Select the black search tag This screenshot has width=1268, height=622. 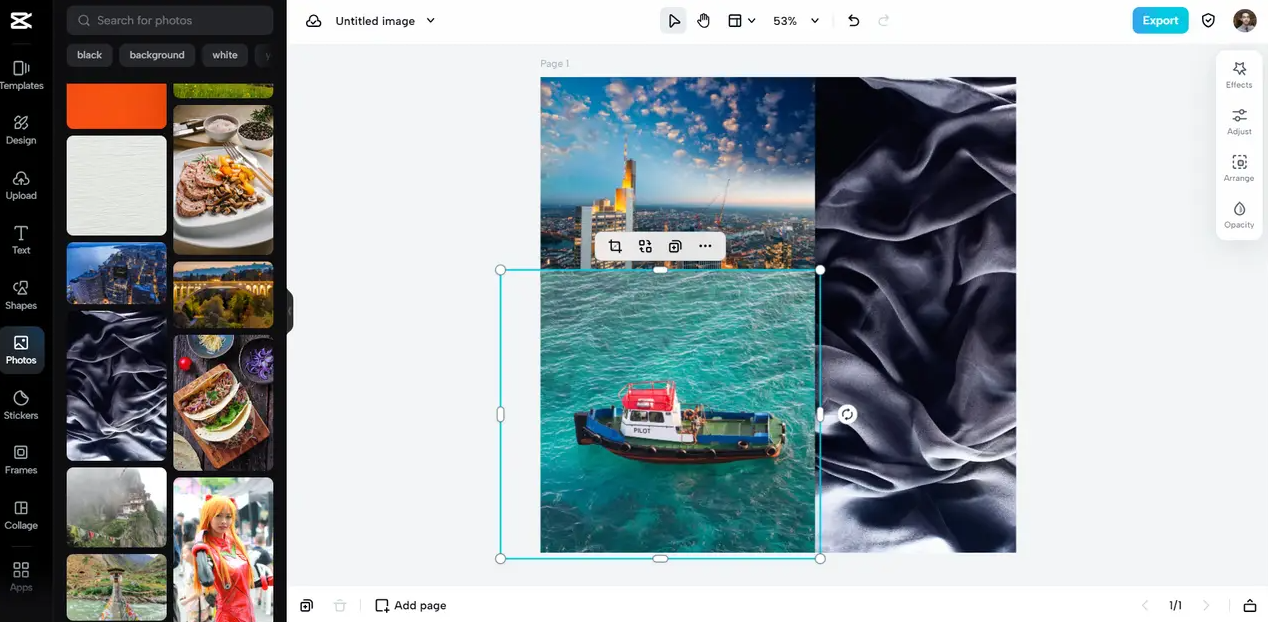90,55
